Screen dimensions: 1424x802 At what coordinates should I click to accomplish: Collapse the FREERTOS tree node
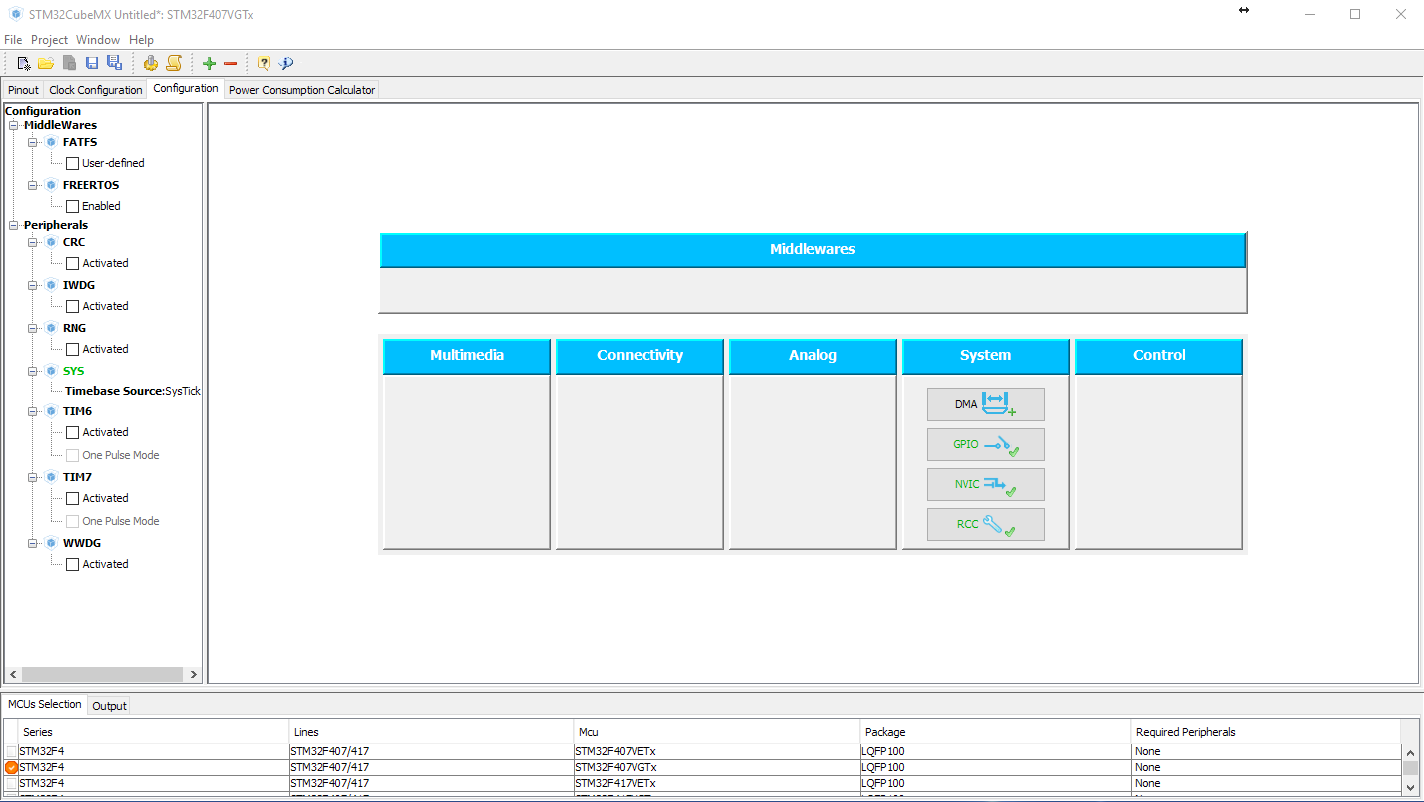pos(32,185)
